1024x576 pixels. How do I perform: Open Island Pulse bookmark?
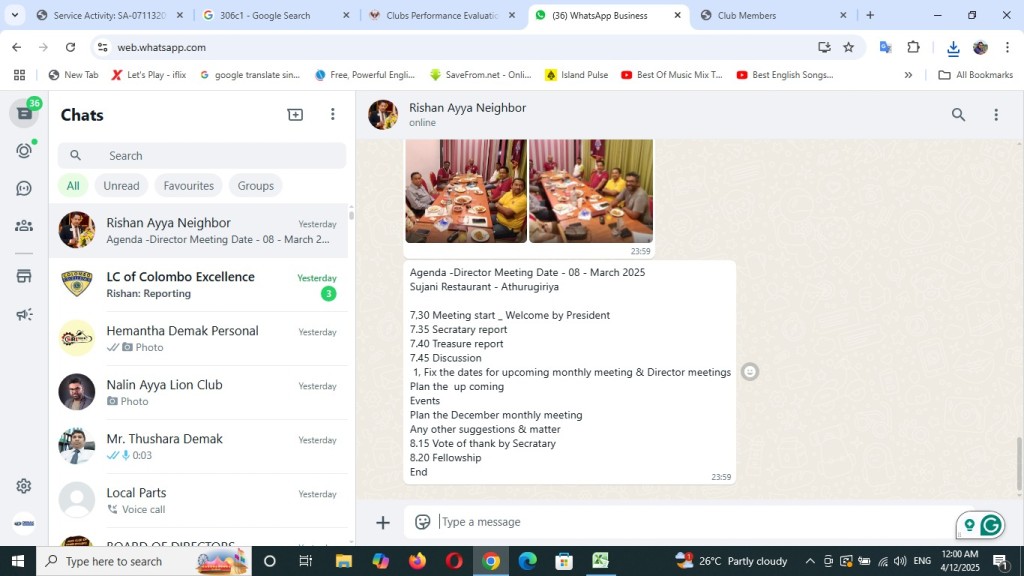(x=577, y=75)
